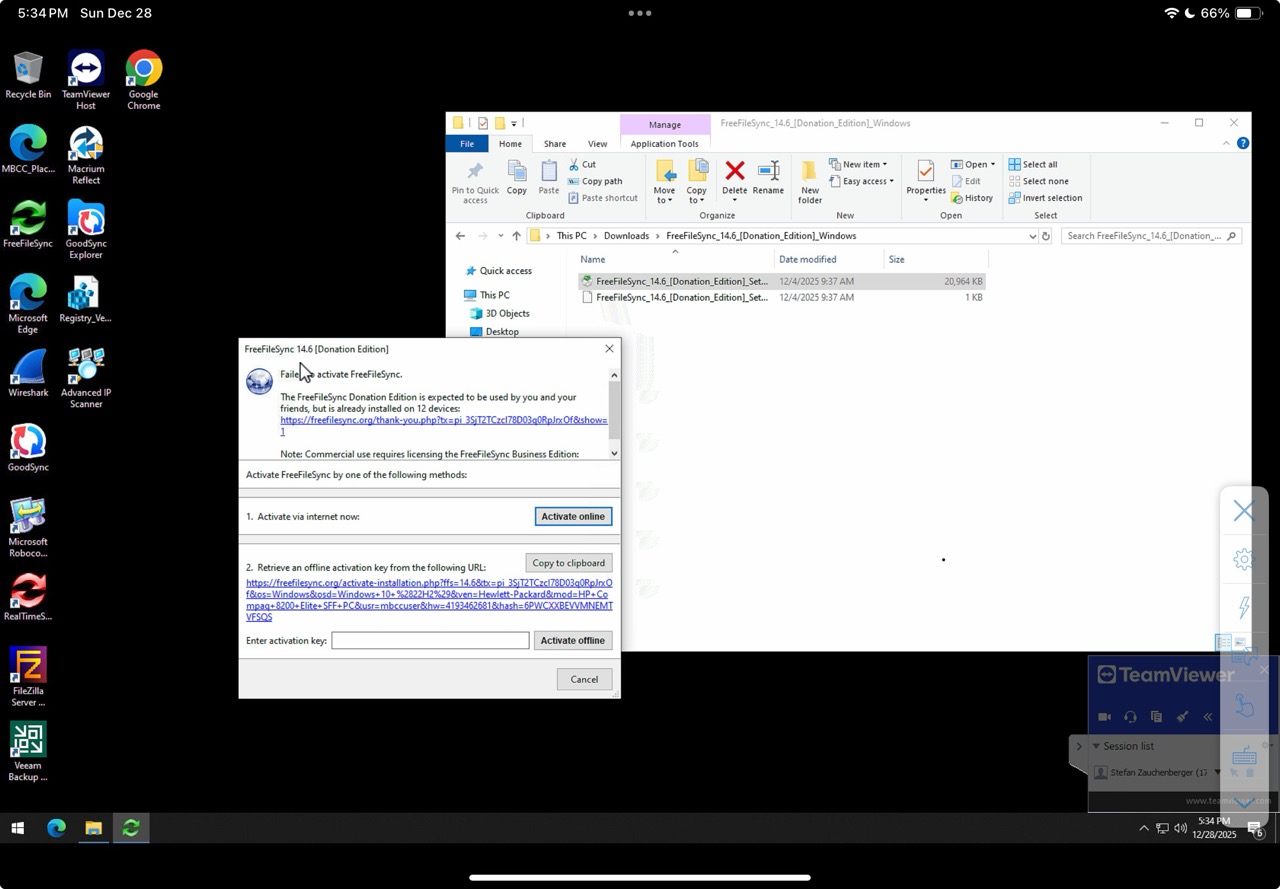Open GoodSync Explorer desktop icon
The image size is (1280, 889).
pyautogui.click(x=86, y=229)
